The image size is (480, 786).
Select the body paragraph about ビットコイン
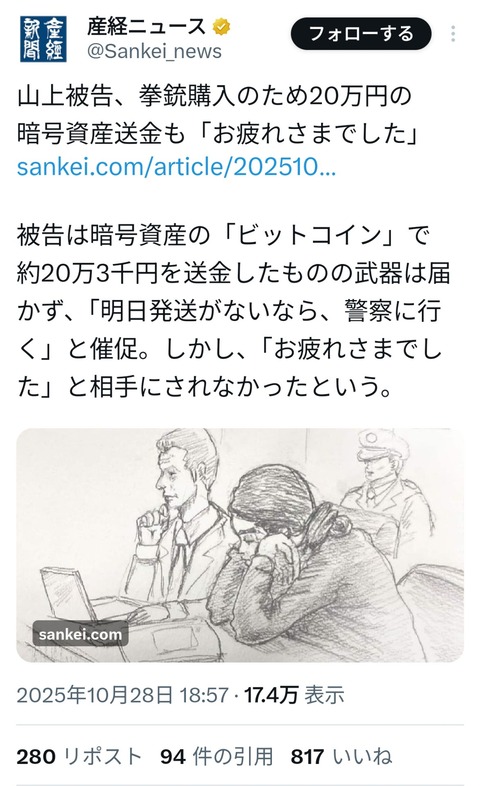tap(233, 311)
